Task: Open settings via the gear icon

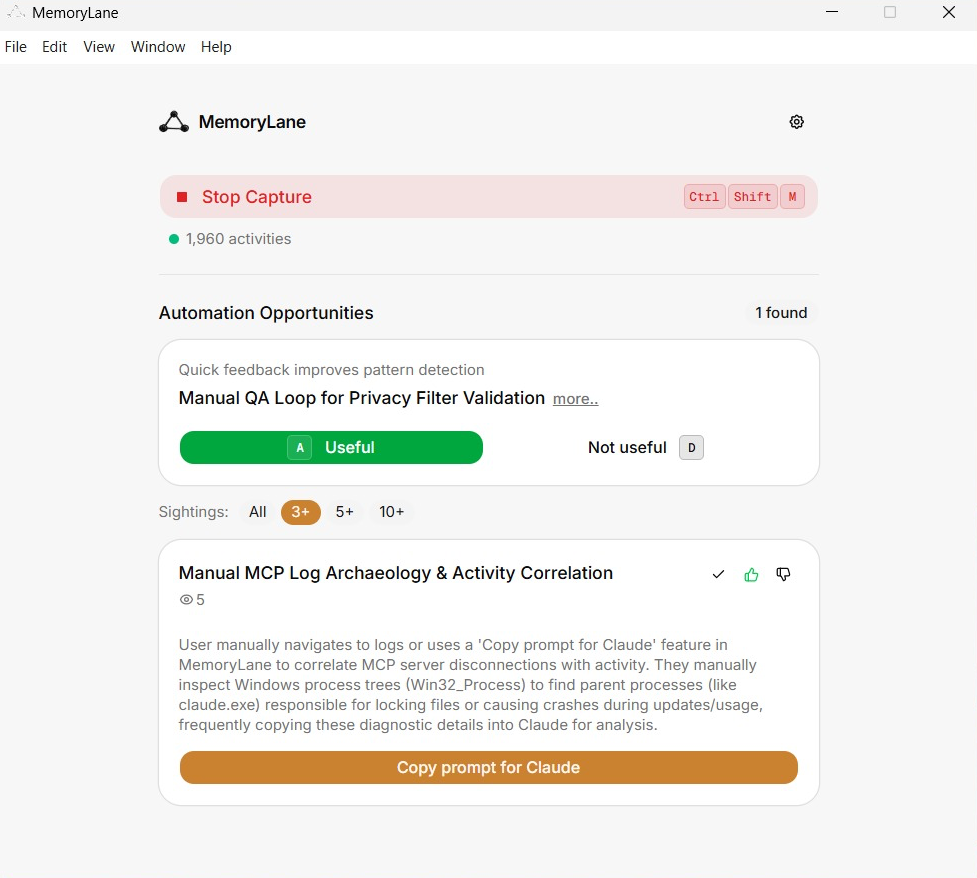Action: [x=796, y=122]
